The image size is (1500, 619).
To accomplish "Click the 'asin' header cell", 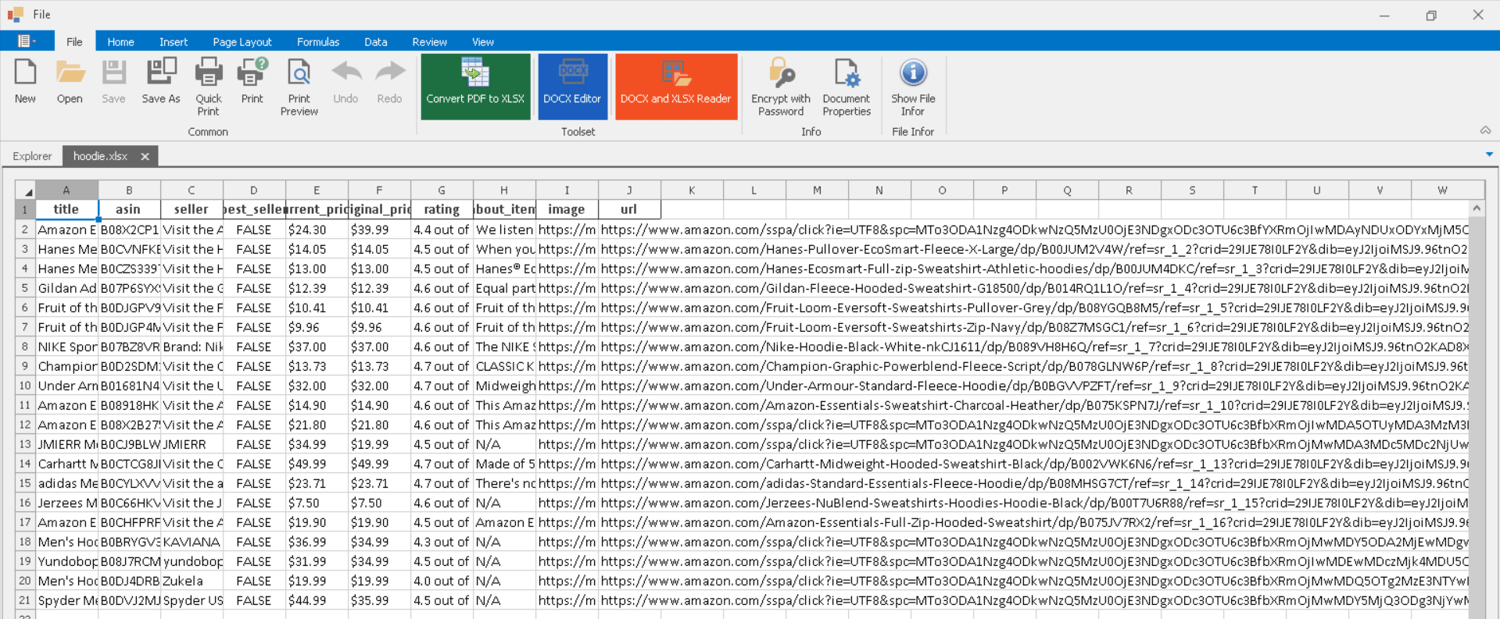I will pos(129,209).
